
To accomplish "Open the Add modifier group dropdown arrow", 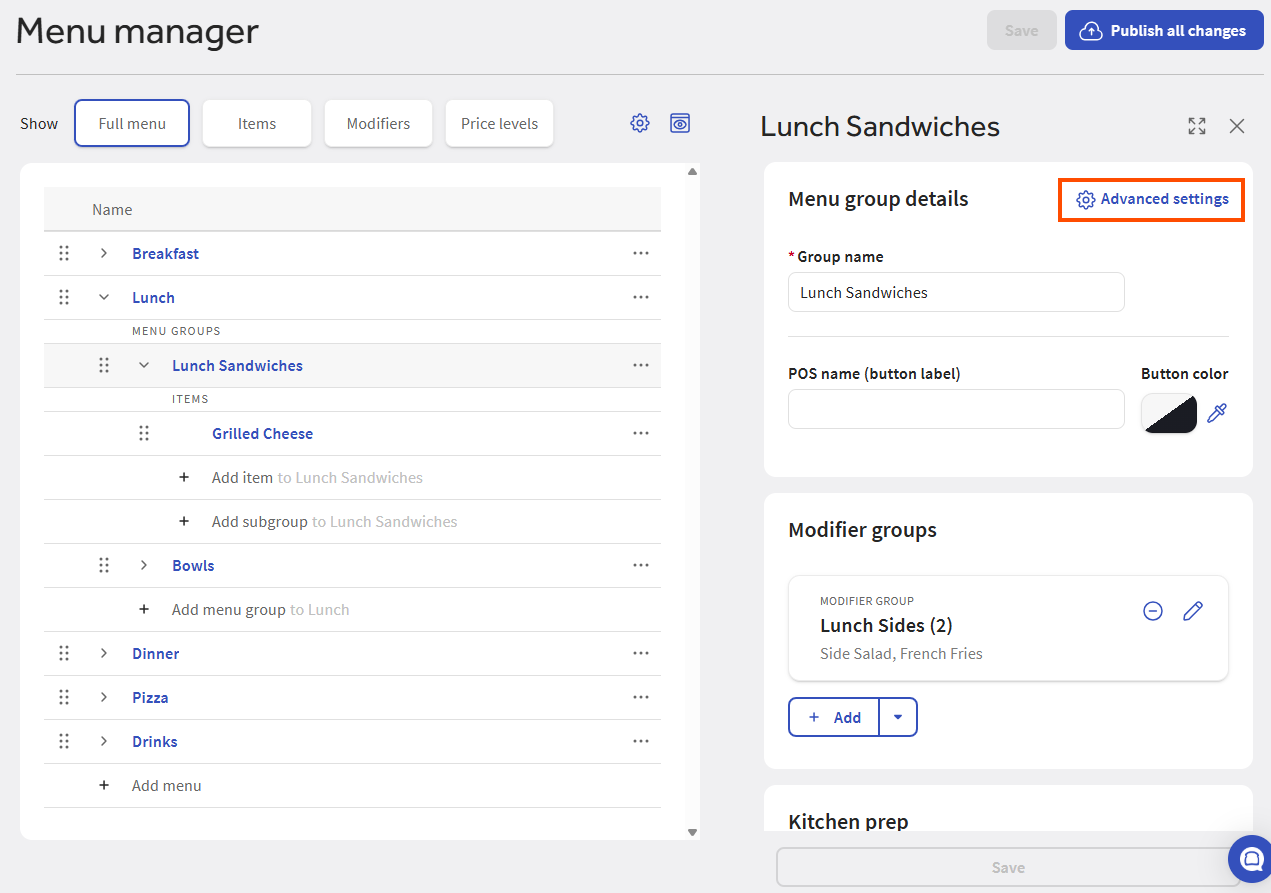I will click(x=898, y=717).
